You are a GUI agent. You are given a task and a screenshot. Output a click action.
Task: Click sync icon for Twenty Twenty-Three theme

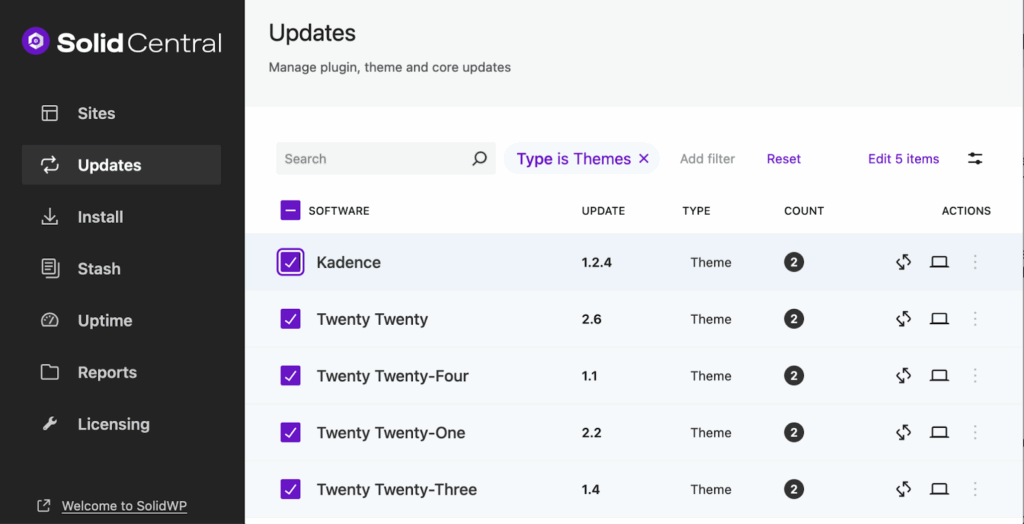pos(903,489)
